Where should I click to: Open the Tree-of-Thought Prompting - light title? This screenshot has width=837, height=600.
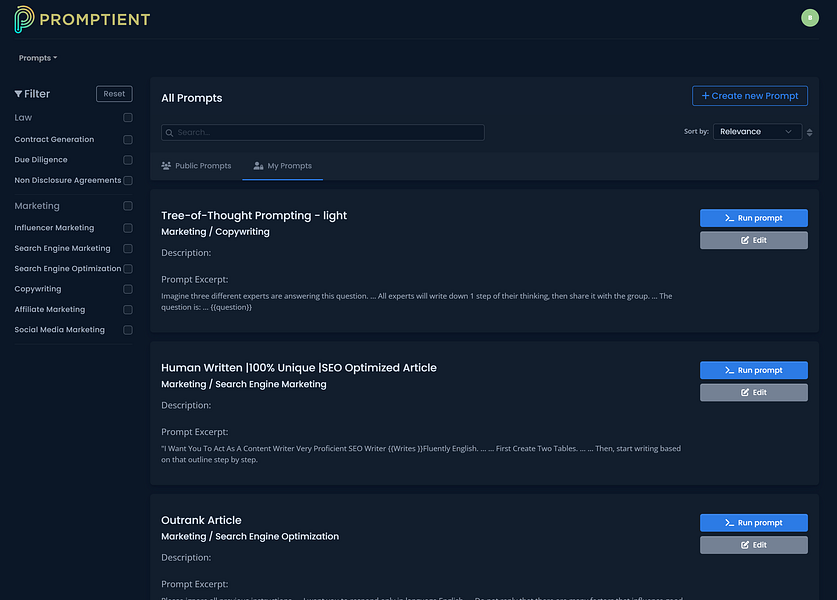pyautogui.click(x=254, y=216)
